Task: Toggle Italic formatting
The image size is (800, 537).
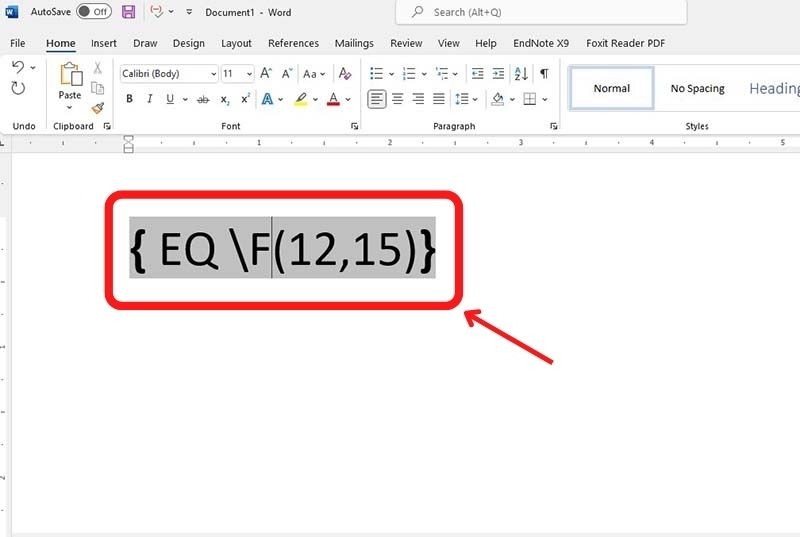Action: pyautogui.click(x=149, y=99)
